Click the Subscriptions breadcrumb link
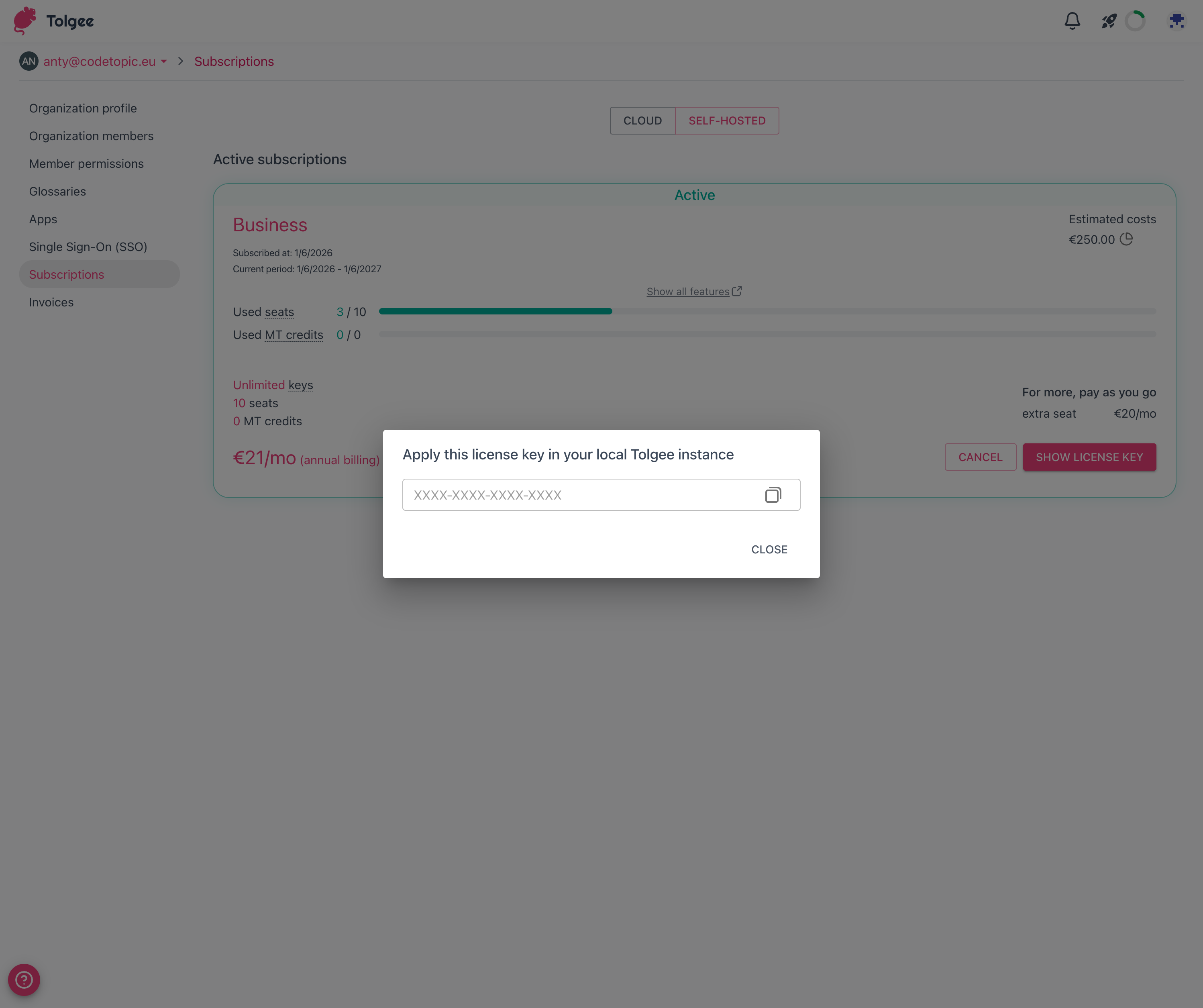The width and height of the screenshot is (1203, 1008). coord(234,61)
